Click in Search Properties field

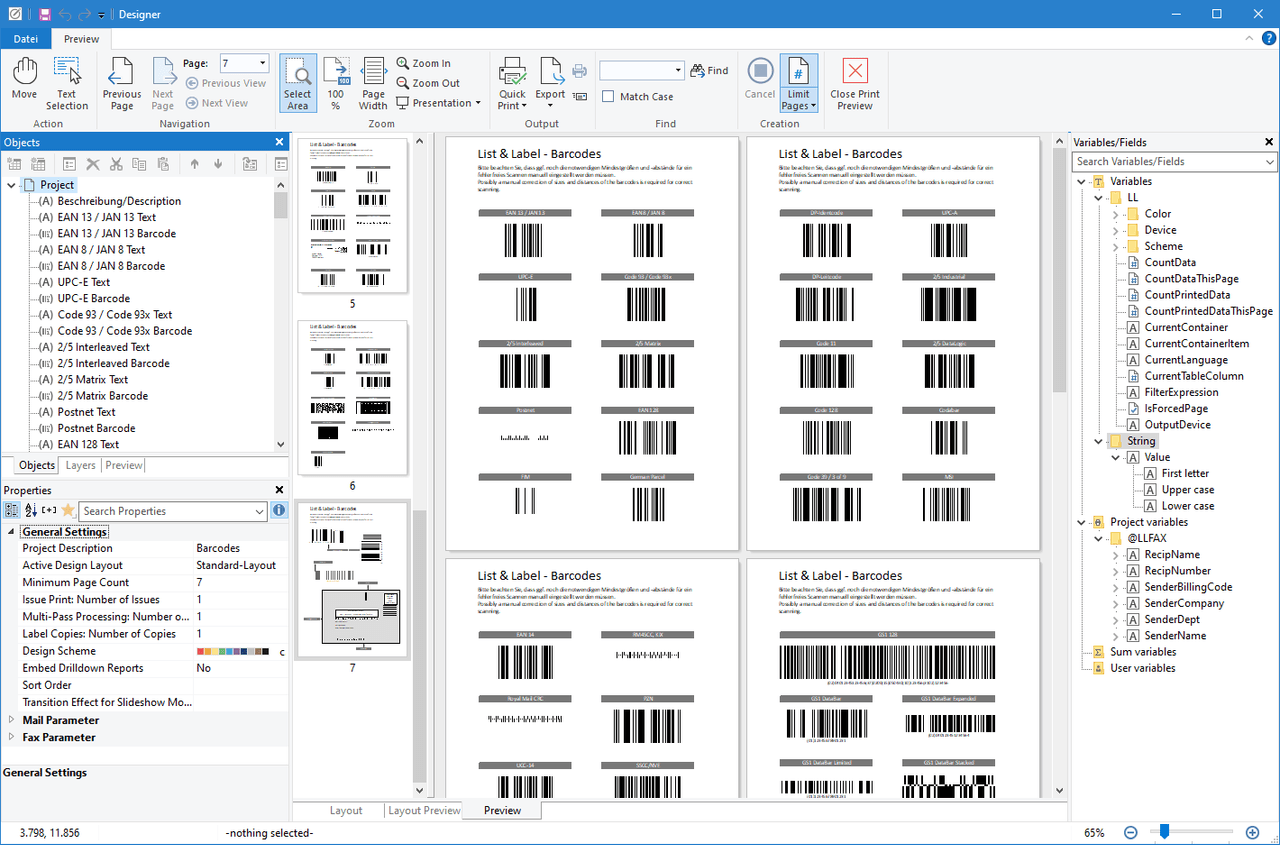pyautogui.click(x=172, y=511)
